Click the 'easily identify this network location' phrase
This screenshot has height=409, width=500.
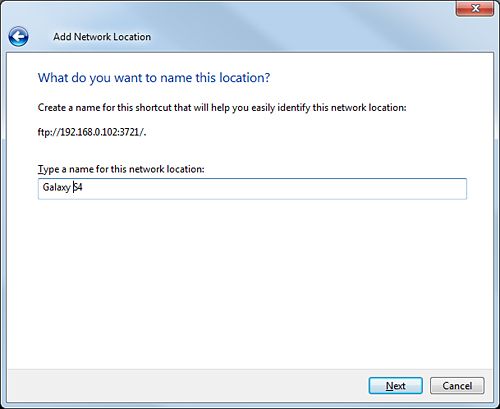click(329, 107)
